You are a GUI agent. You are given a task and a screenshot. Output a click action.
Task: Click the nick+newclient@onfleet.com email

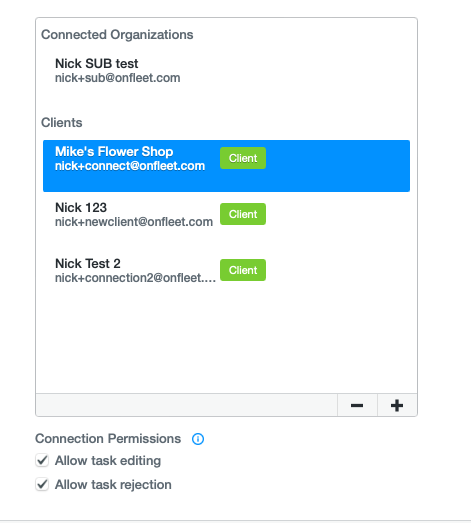(x=134, y=222)
